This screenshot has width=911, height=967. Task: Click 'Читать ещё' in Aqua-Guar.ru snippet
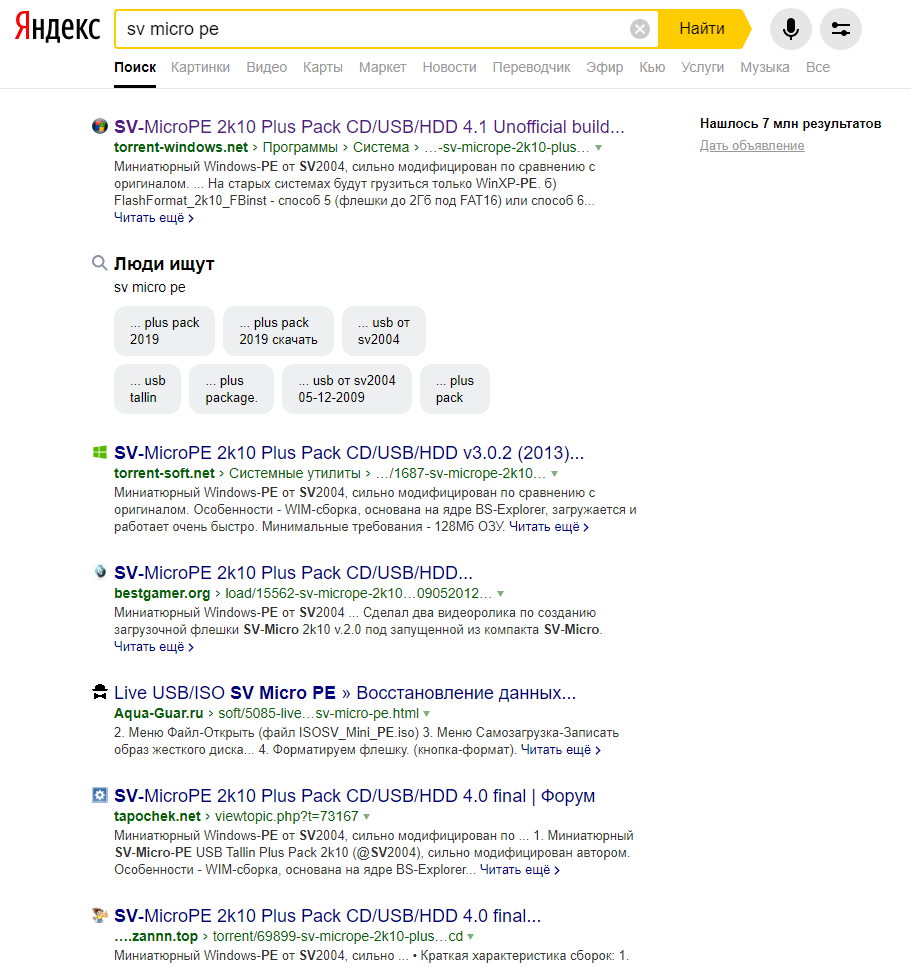point(561,750)
